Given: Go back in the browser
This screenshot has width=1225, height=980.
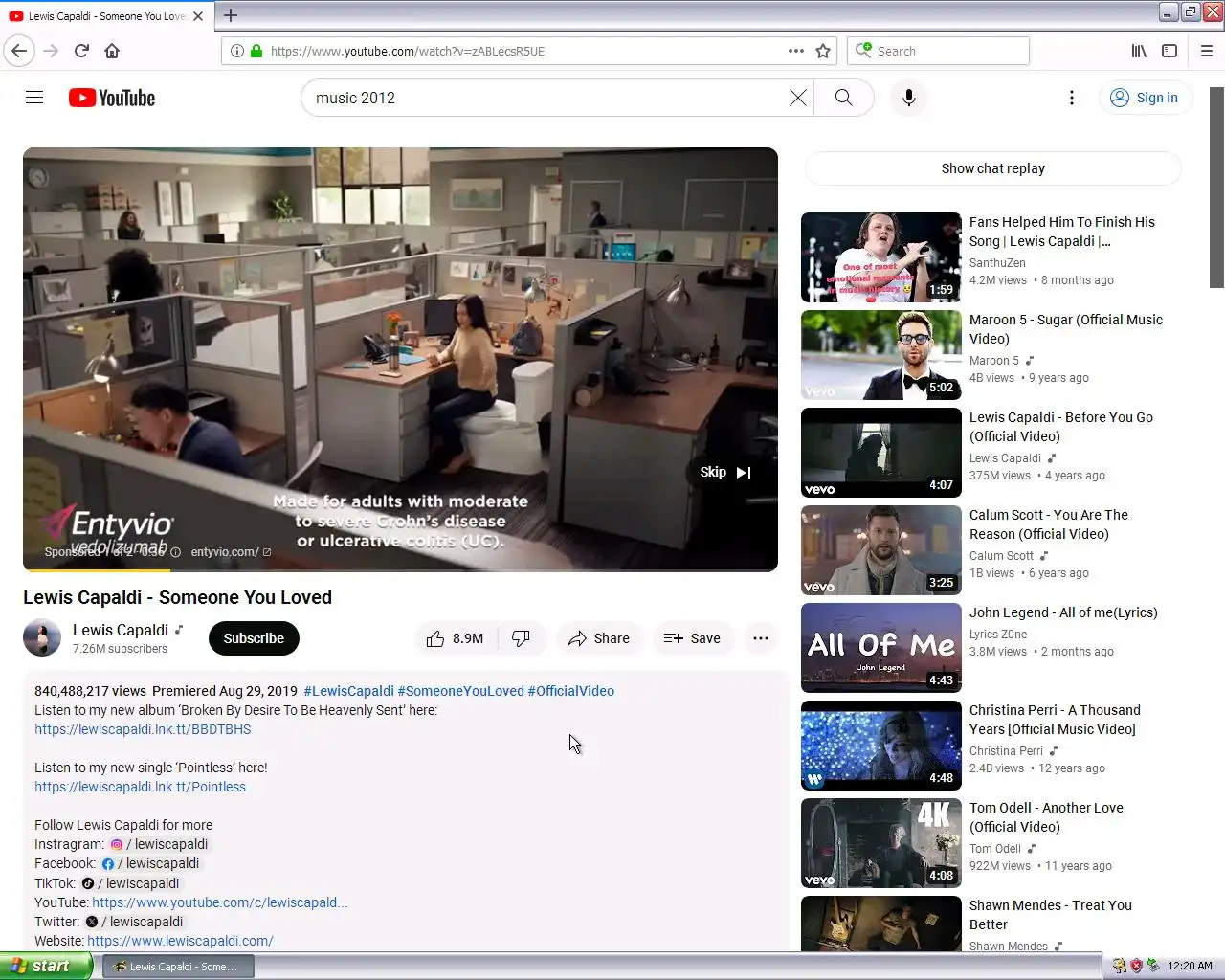Looking at the screenshot, I should (x=19, y=51).
